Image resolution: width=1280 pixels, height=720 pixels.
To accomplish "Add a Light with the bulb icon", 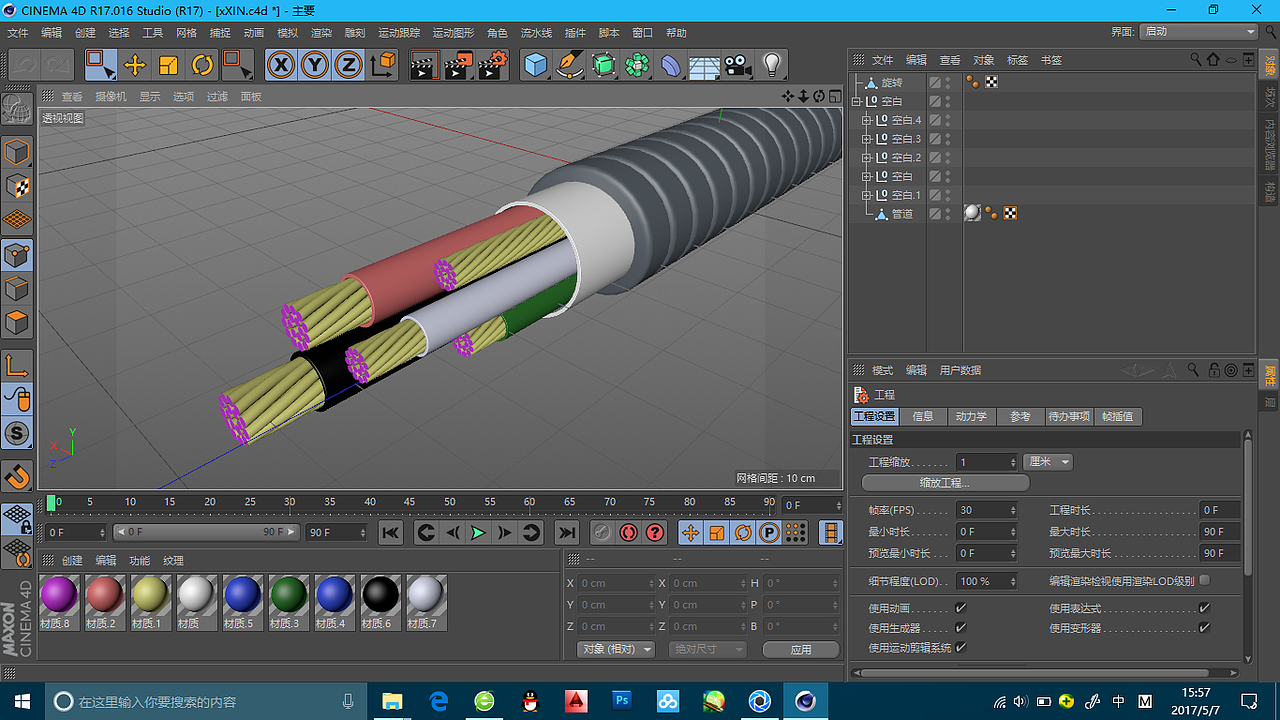I will [771, 66].
